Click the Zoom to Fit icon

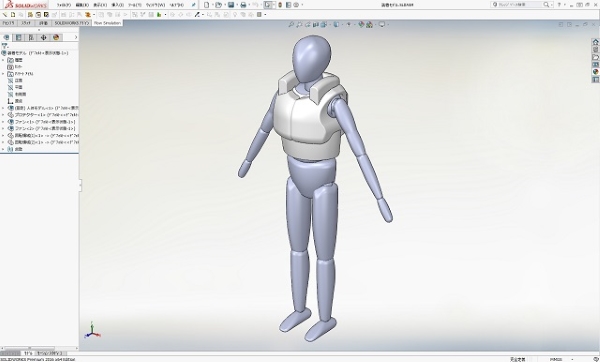tap(291, 24)
